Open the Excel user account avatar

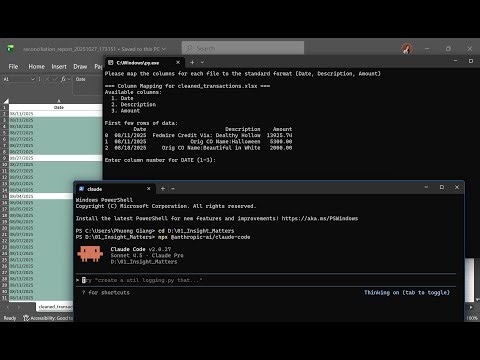click(407, 49)
